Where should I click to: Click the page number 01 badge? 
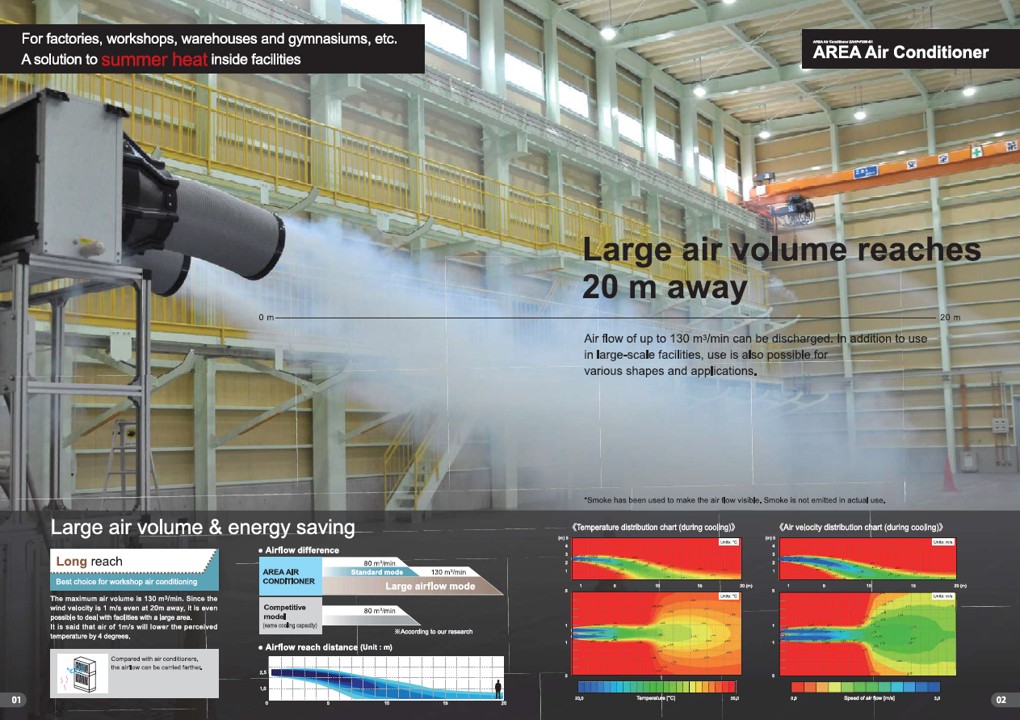tap(16, 698)
